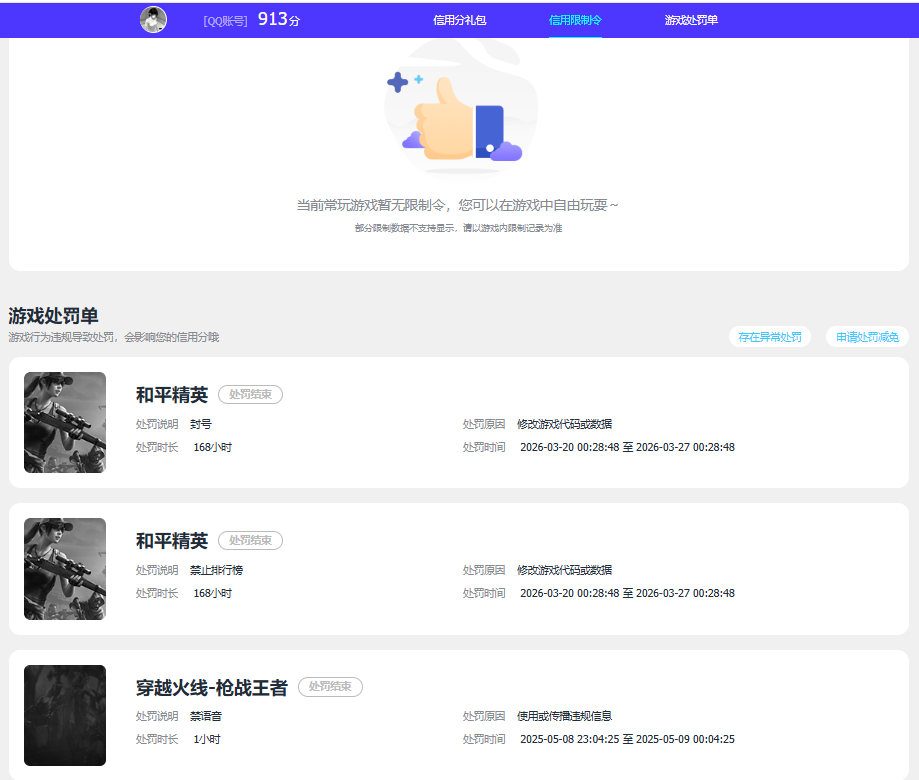Click the 申请处罚减免 button

[x=867, y=337]
